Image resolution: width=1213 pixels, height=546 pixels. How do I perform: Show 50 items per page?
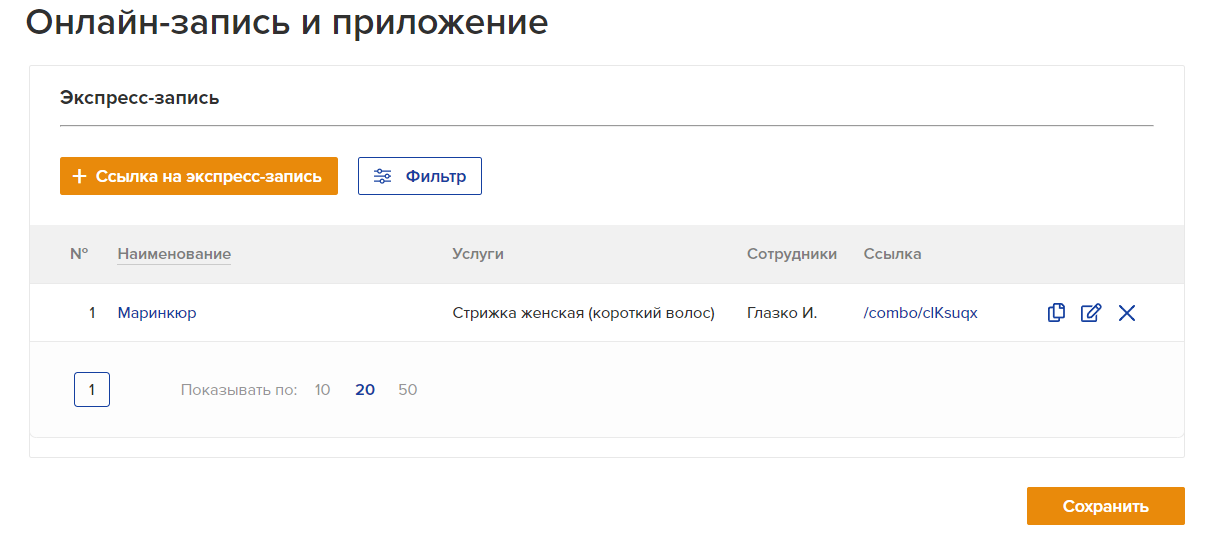tap(408, 390)
